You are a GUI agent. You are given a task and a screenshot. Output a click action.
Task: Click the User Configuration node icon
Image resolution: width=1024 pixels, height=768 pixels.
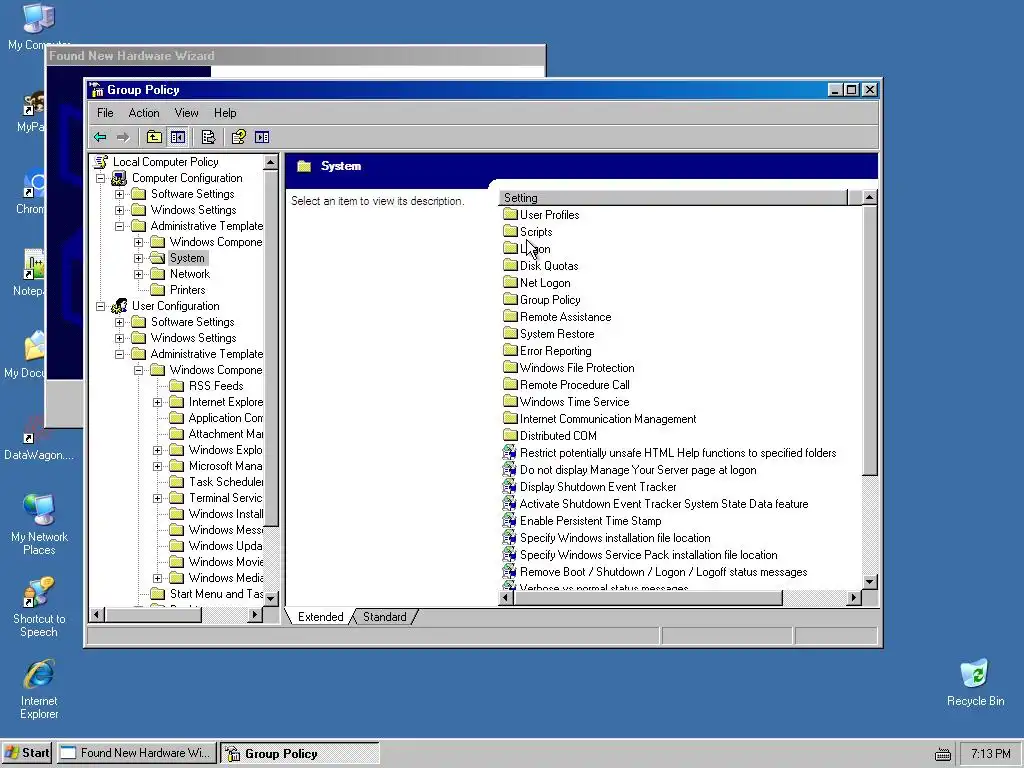[119, 306]
